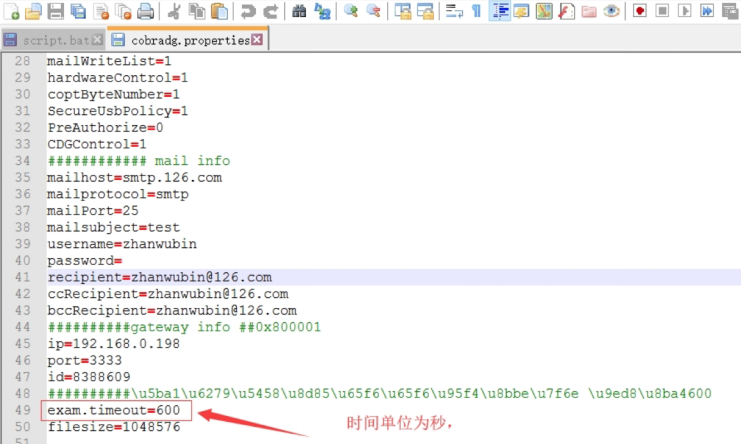Image resolution: width=742 pixels, height=444 pixels.
Task: Open Find with the binoculars icon
Action: [x=299, y=12]
